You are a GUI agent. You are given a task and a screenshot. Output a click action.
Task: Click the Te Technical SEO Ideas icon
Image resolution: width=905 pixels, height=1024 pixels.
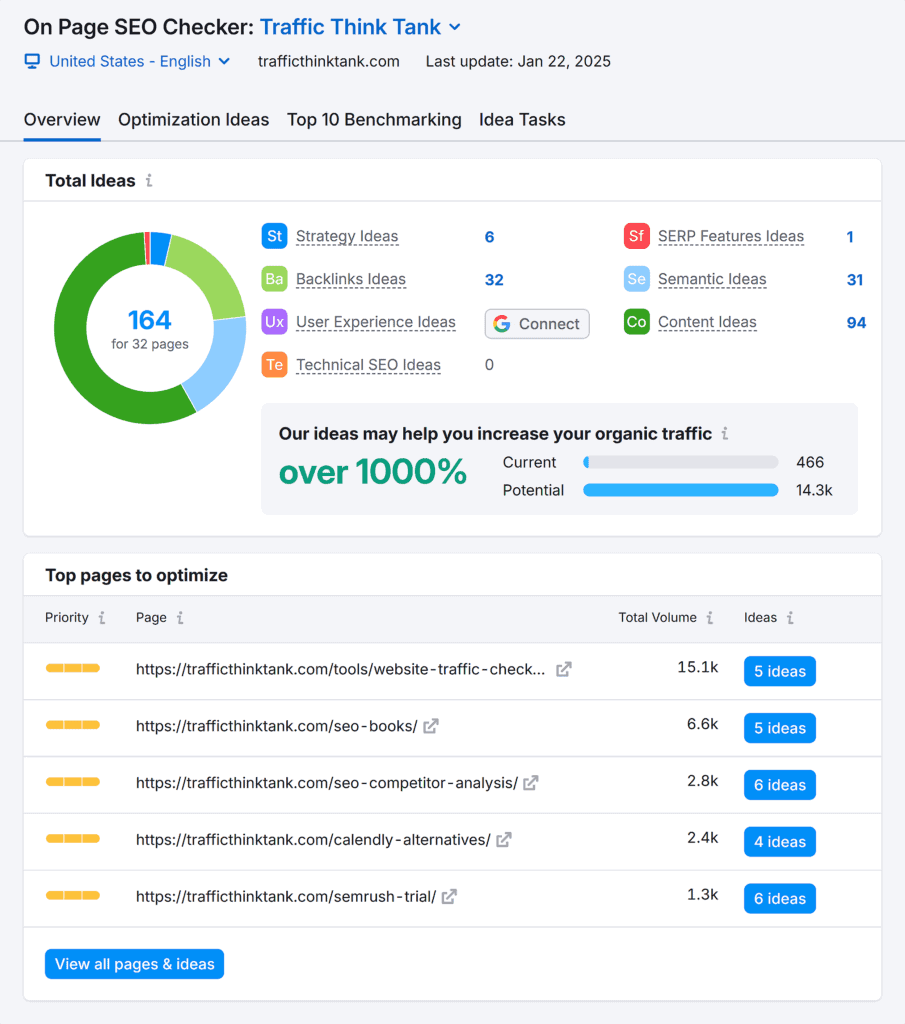pyautogui.click(x=274, y=365)
